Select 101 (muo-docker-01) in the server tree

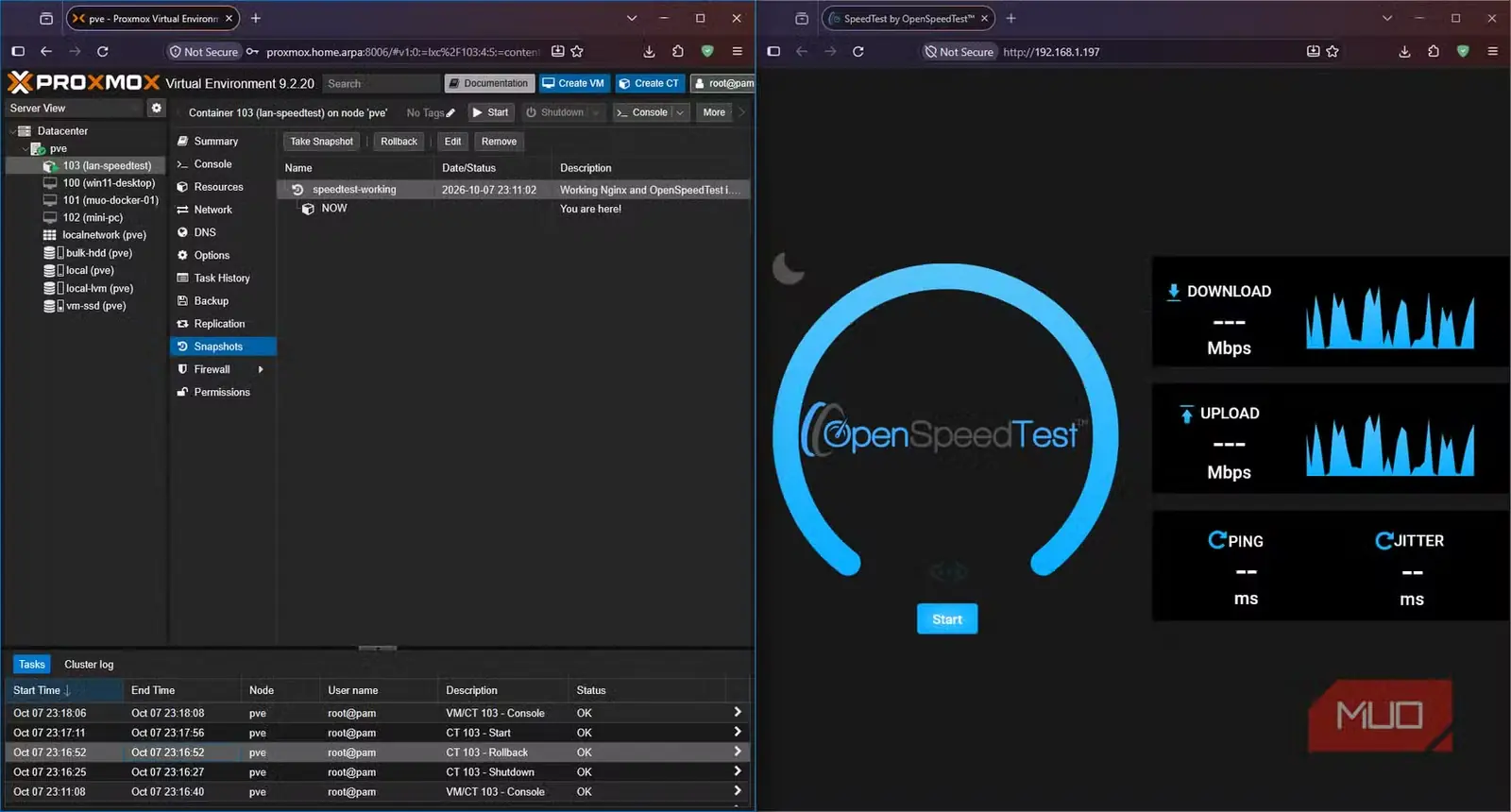[102, 200]
